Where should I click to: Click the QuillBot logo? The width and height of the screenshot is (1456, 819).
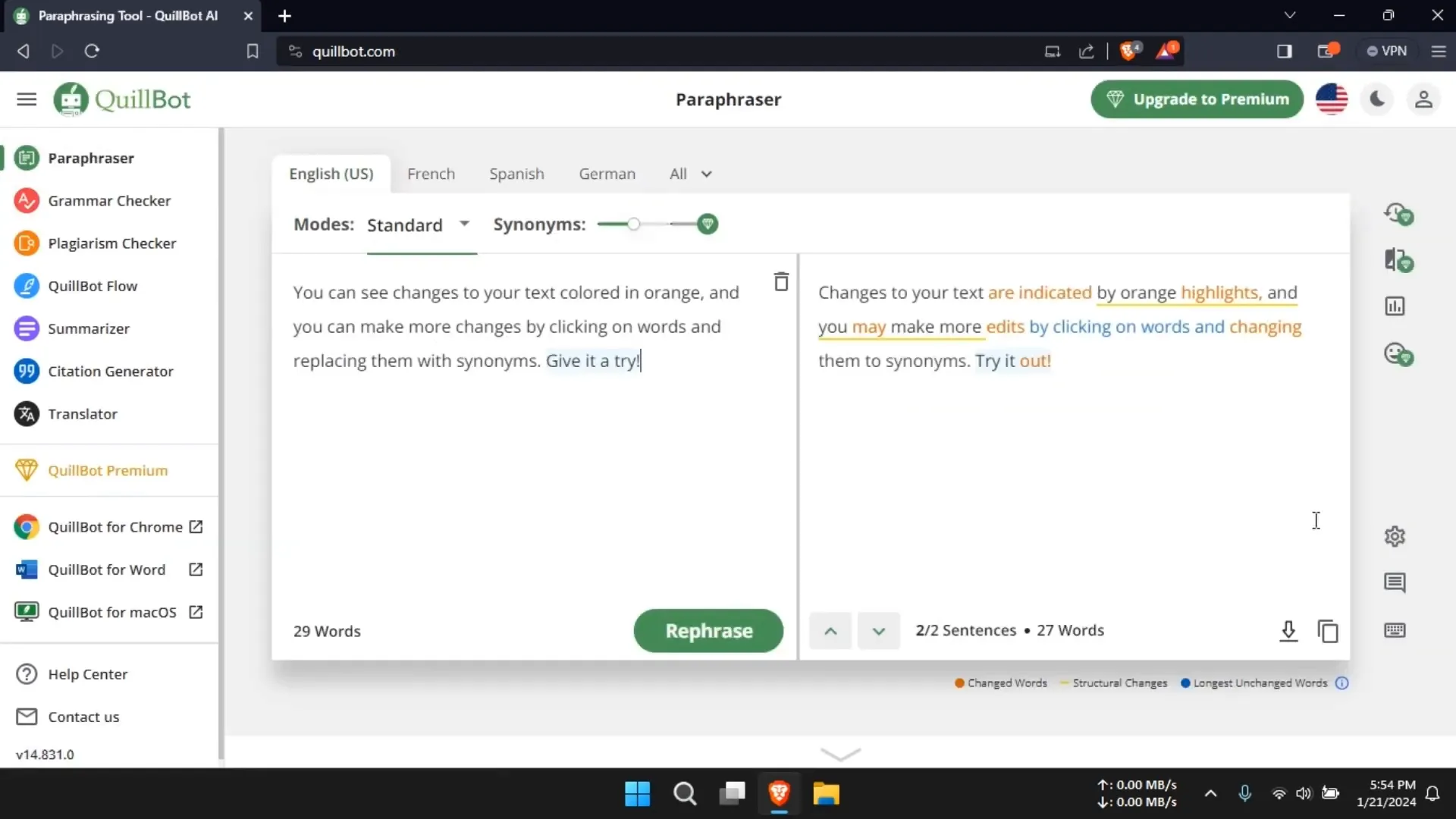point(122,99)
